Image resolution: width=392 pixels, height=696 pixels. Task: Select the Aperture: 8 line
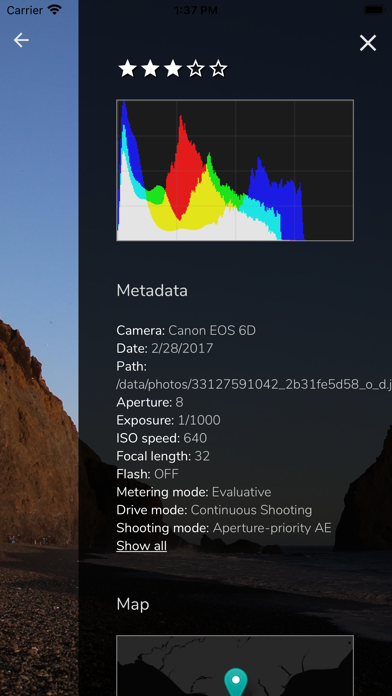point(150,403)
